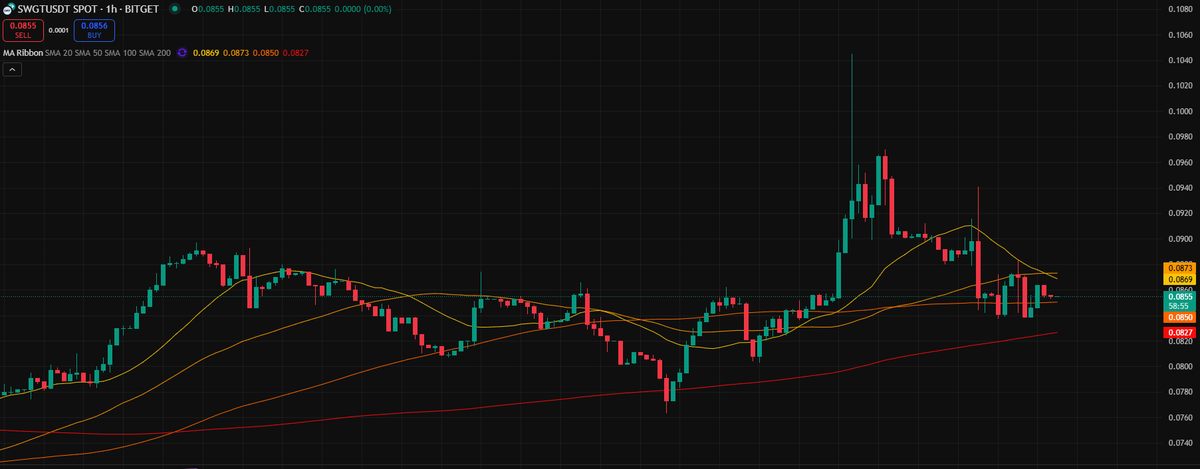Click the yellow 0.0869 legend value

[207, 51]
